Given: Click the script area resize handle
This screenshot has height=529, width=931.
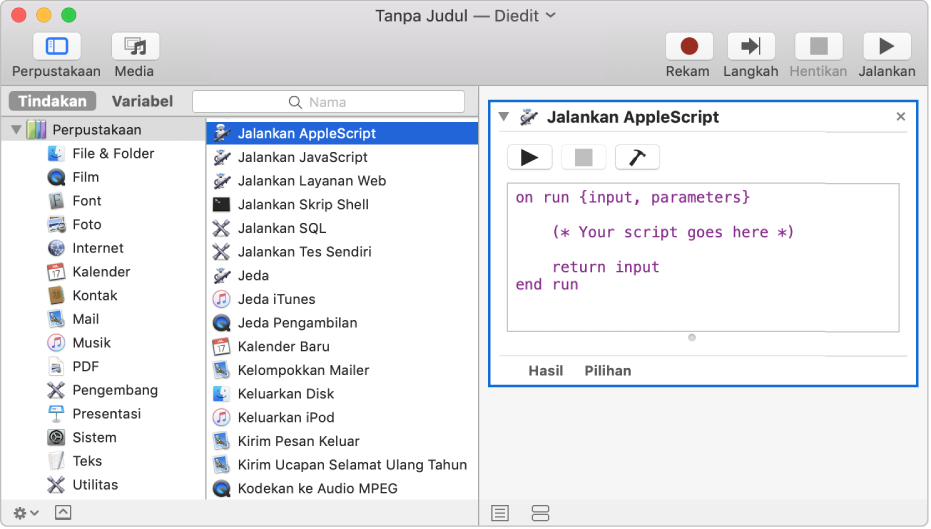Looking at the screenshot, I should pyautogui.click(x=692, y=338).
